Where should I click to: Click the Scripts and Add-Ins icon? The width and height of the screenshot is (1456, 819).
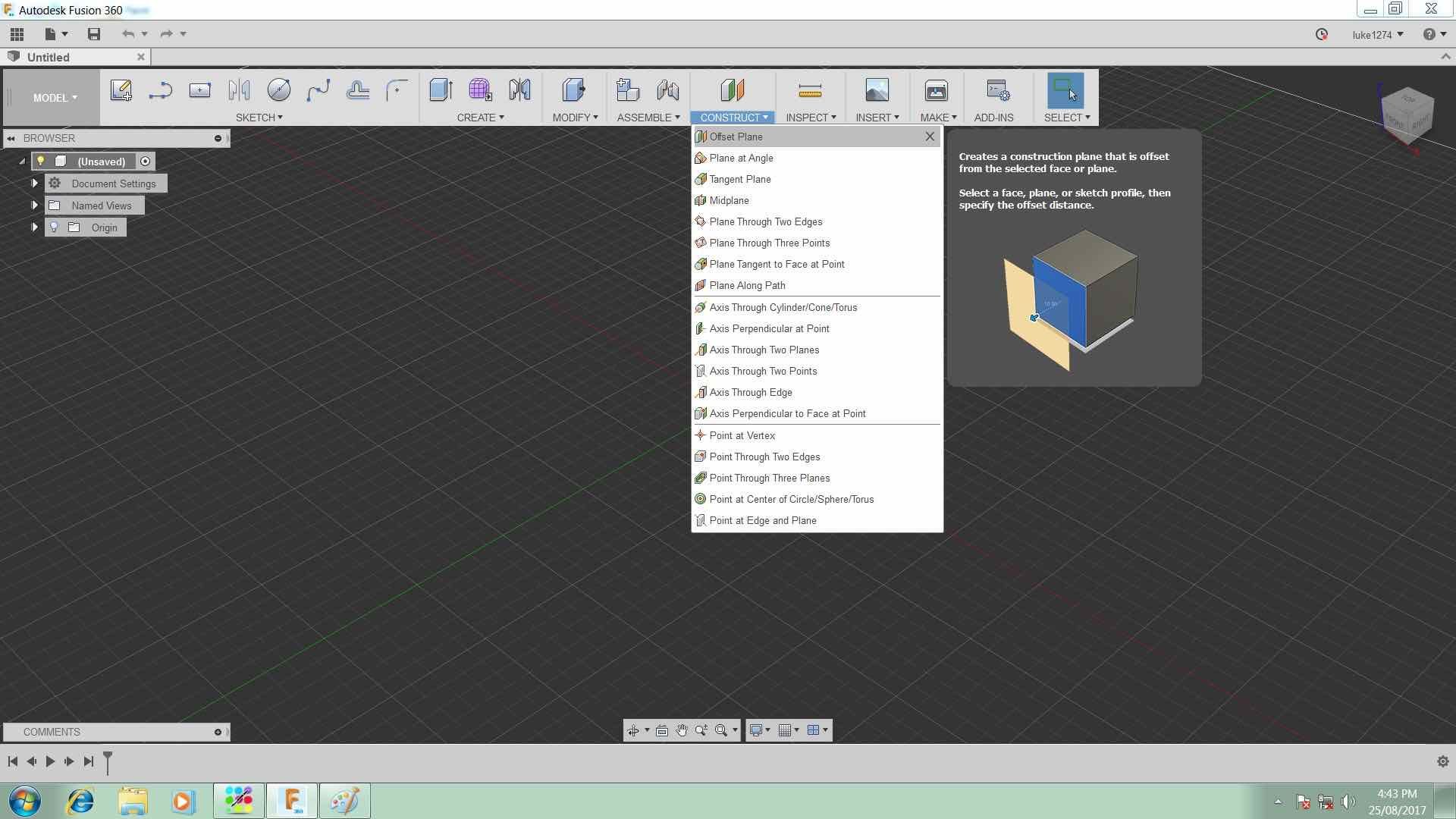[998, 90]
